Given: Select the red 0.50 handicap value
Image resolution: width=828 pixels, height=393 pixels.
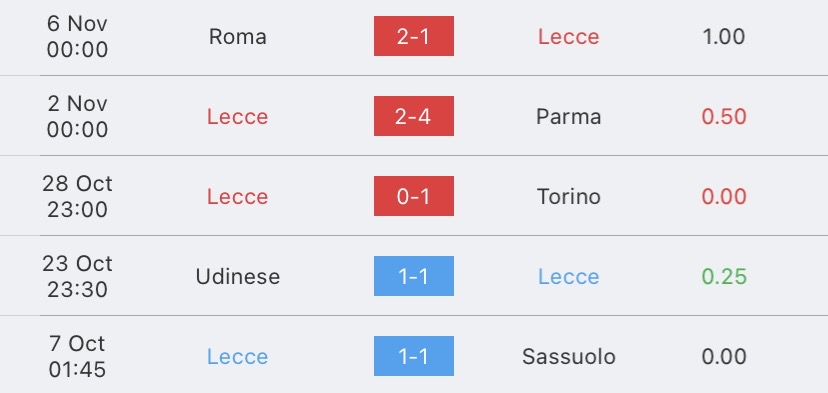Looking at the screenshot, I should [724, 117].
